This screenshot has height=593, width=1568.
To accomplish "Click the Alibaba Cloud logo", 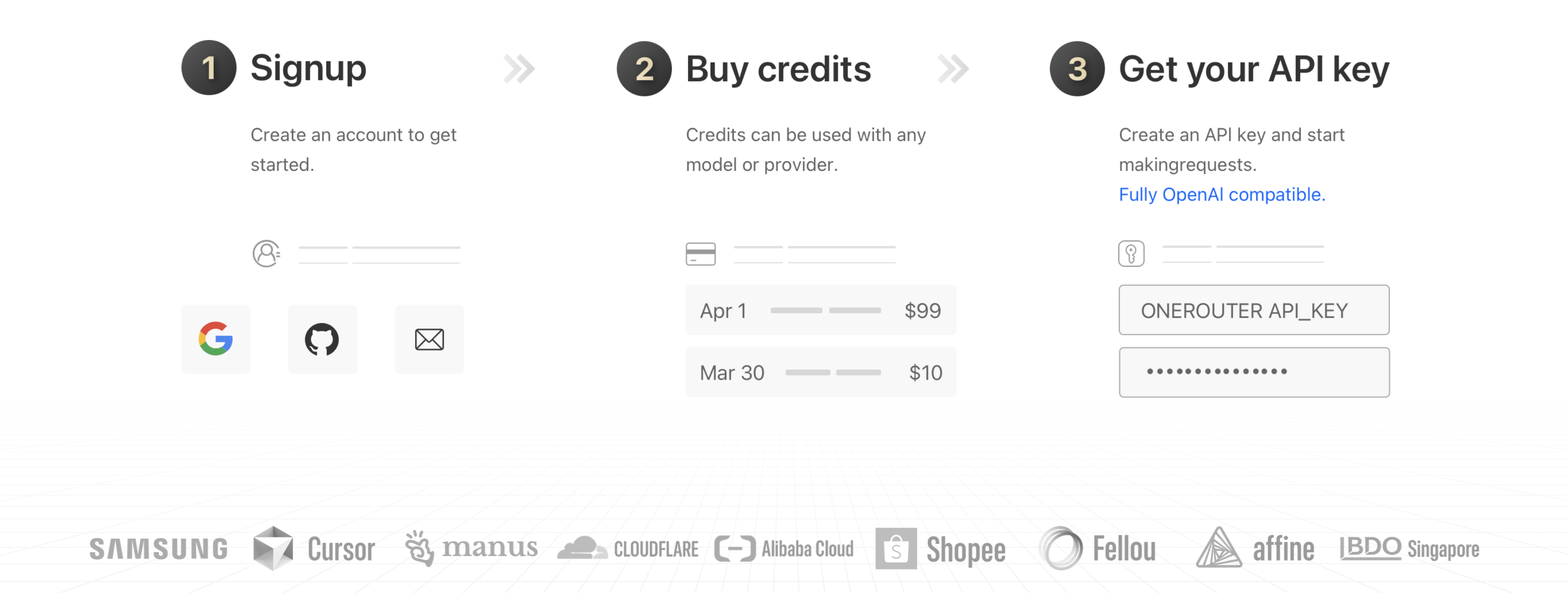I will pyautogui.click(x=784, y=549).
